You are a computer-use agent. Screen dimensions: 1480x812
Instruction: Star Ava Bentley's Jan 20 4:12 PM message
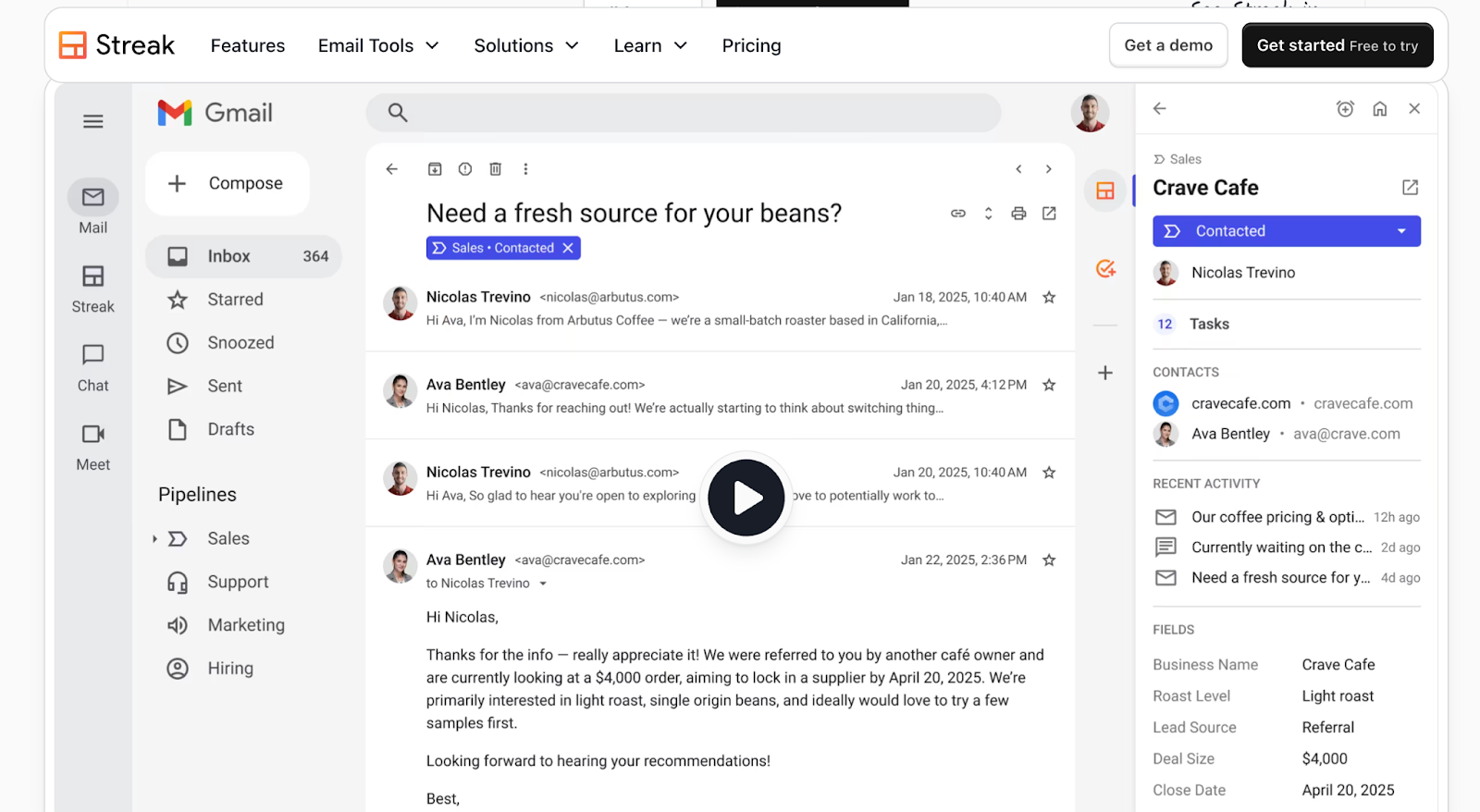coord(1049,385)
